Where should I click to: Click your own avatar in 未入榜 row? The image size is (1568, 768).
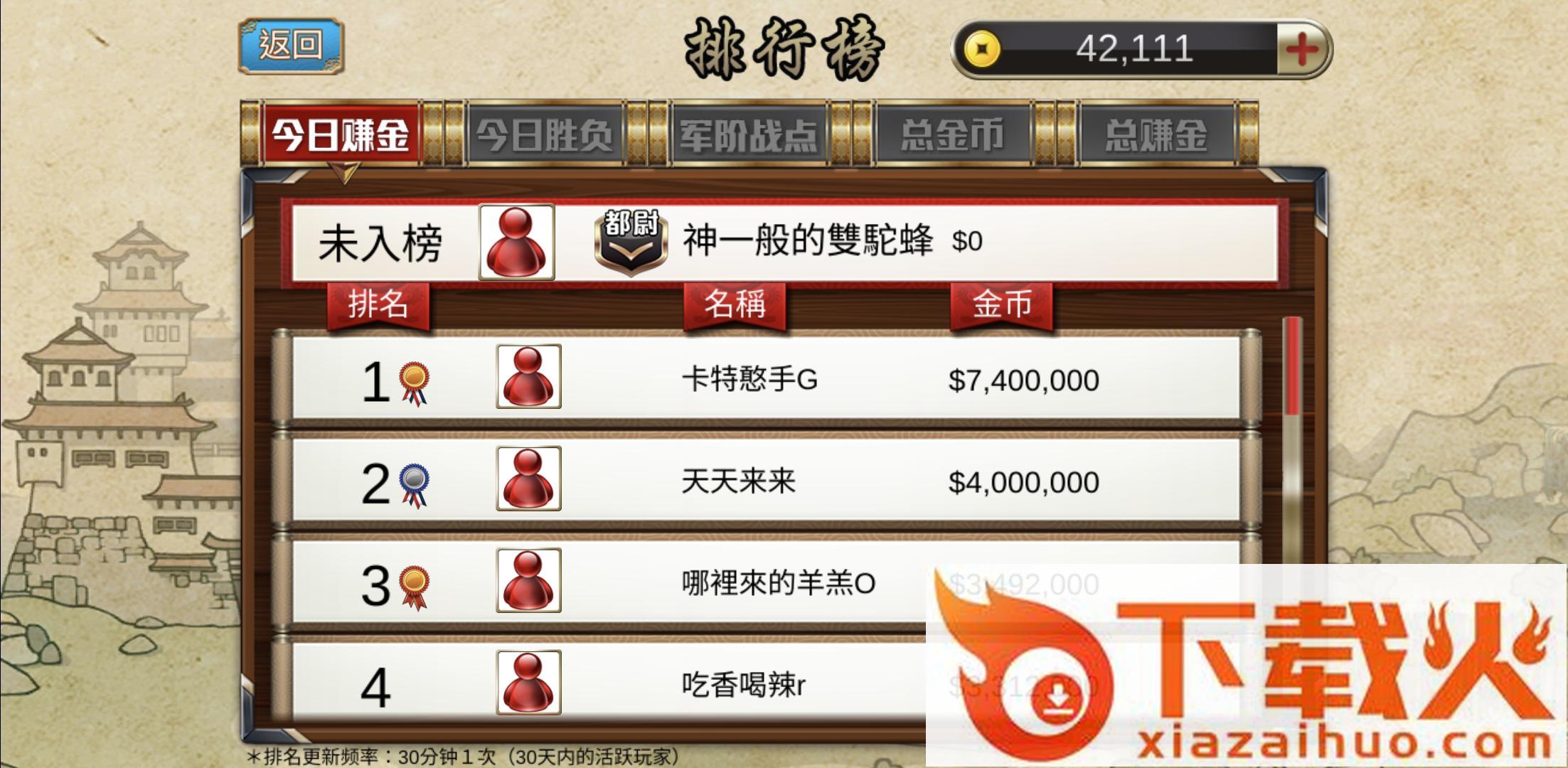coord(516,242)
